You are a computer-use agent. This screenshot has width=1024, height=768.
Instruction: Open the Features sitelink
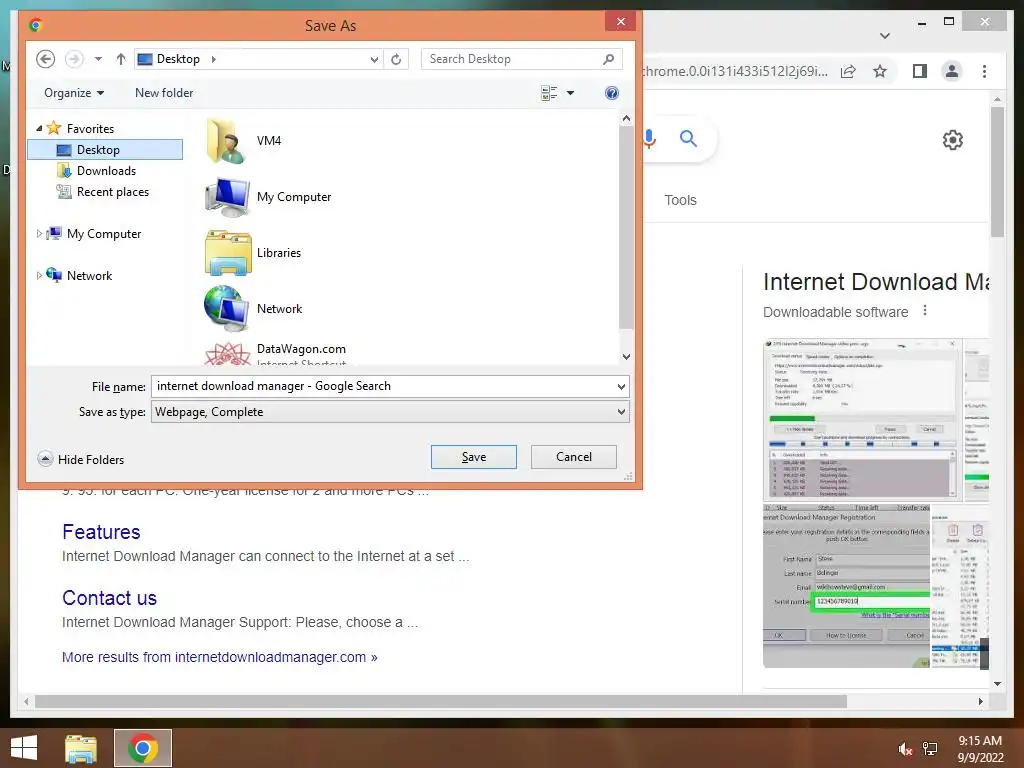pyautogui.click(x=101, y=532)
